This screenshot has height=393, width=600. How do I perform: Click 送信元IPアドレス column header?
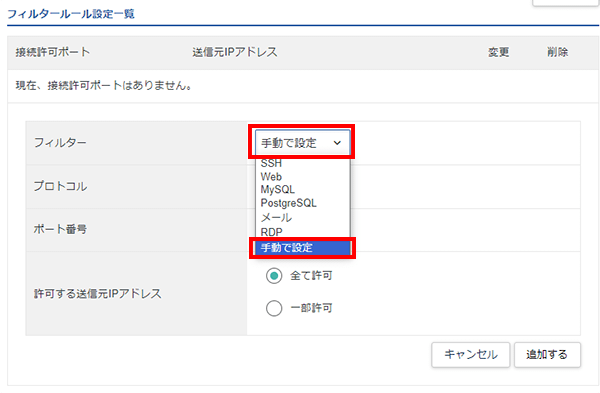pos(235,52)
